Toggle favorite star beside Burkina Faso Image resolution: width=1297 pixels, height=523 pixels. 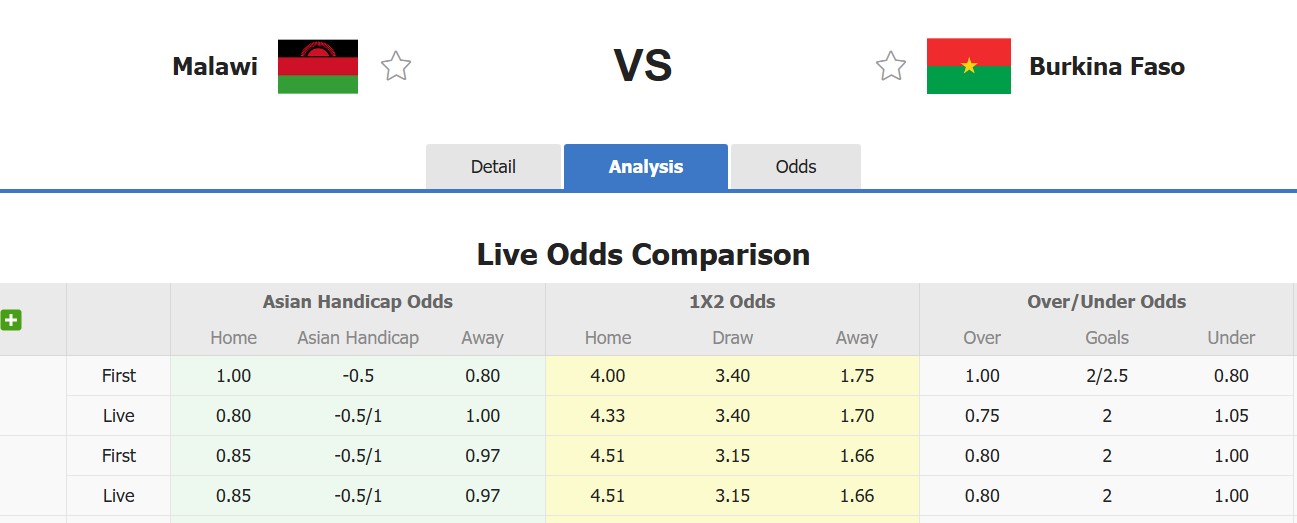coord(890,66)
